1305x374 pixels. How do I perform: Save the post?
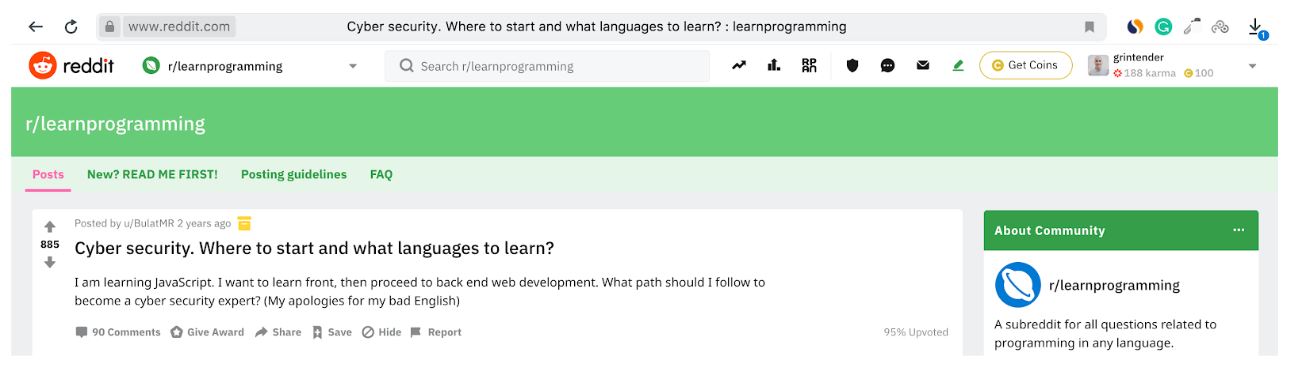pyautogui.click(x=331, y=332)
